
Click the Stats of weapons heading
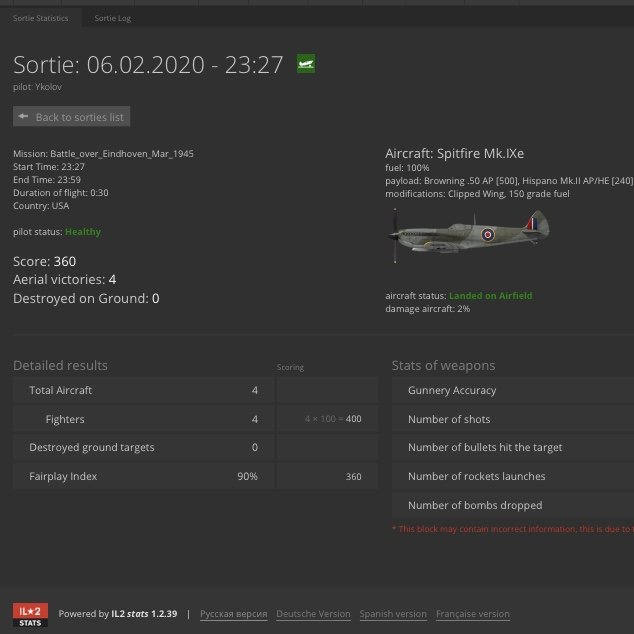tap(443, 366)
